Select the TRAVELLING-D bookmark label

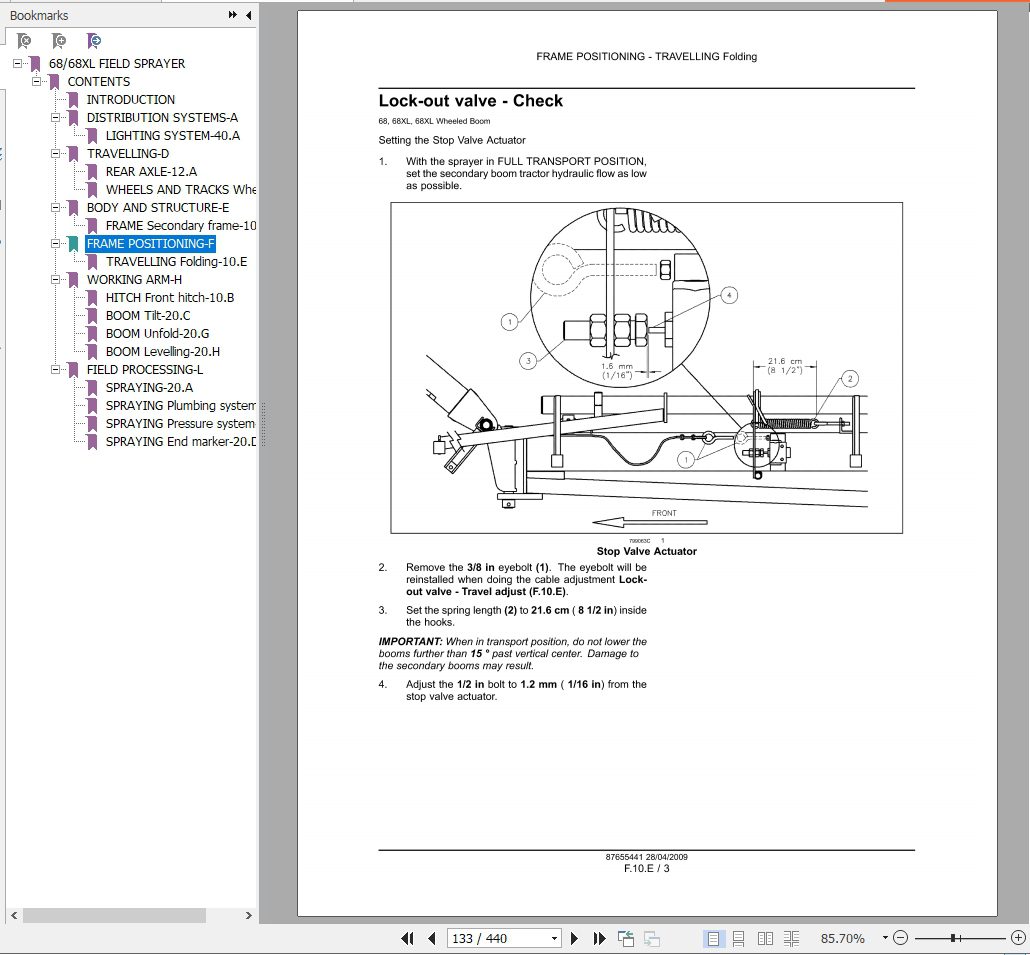pos(127,154)
